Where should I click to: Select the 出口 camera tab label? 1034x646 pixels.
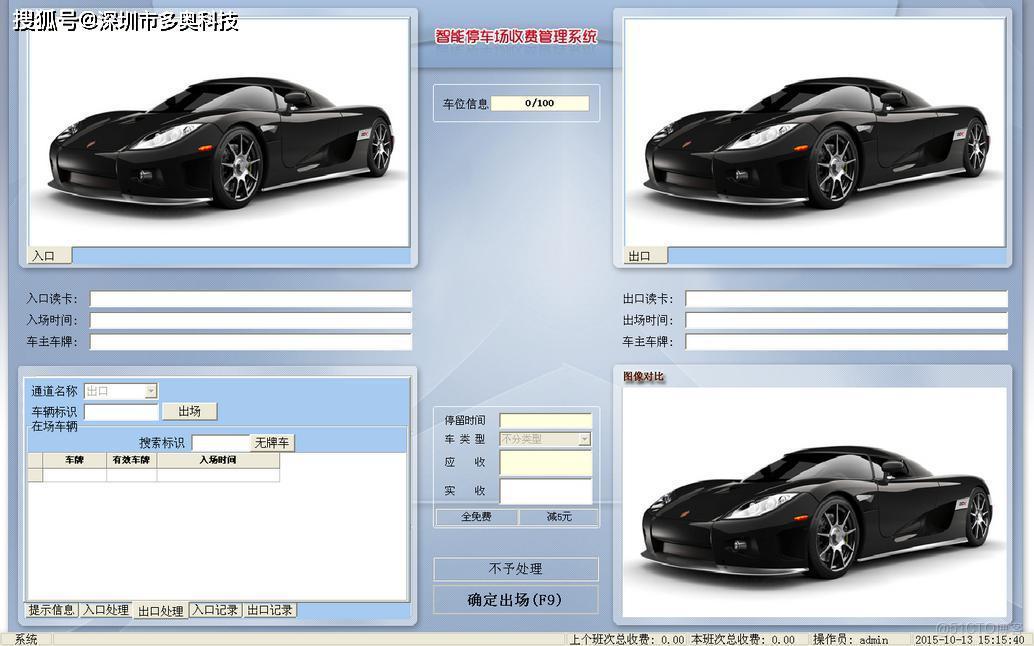pos(640,256)
